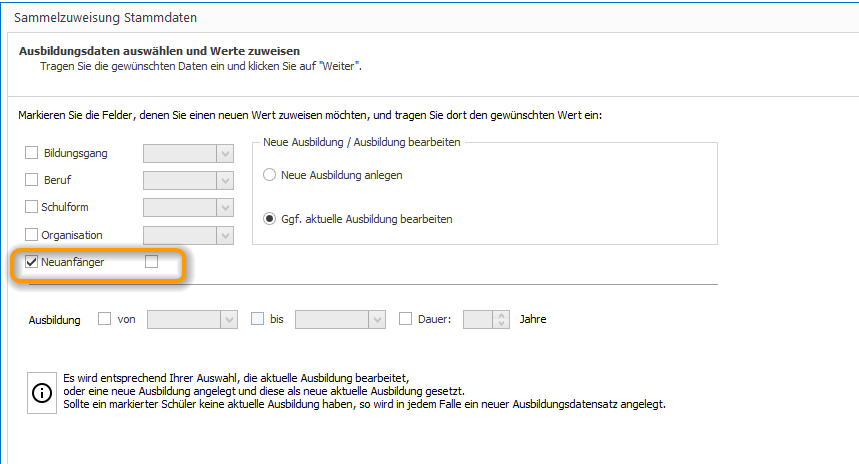The height and width of the screenshot is (464, 859).
Task: Check the bis checkbox
Action: tap(257, 319)
